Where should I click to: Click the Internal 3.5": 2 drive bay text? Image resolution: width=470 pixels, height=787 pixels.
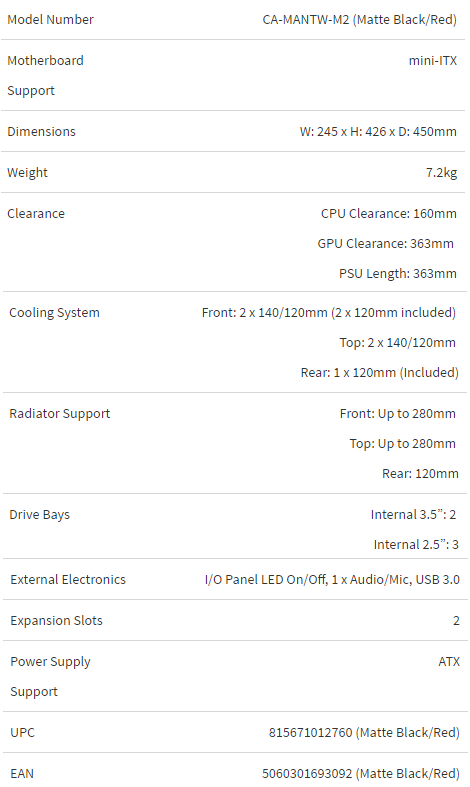click(x=413, y=514)
